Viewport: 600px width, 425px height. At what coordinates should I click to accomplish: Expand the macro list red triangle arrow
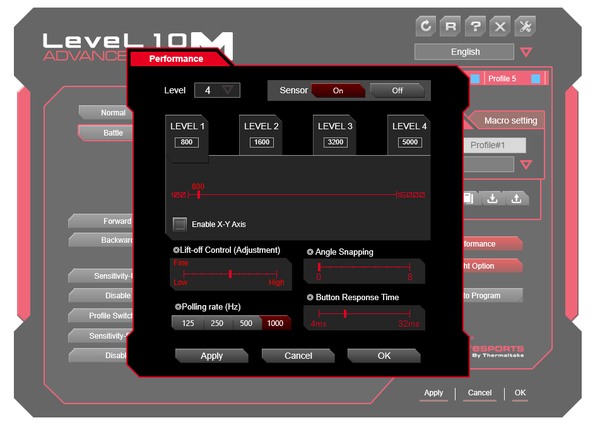[526, 164]
